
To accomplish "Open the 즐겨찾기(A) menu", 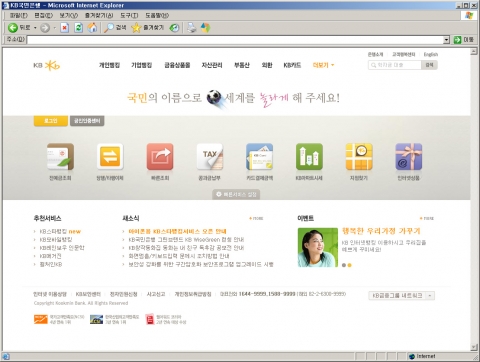I will point(99,15).
